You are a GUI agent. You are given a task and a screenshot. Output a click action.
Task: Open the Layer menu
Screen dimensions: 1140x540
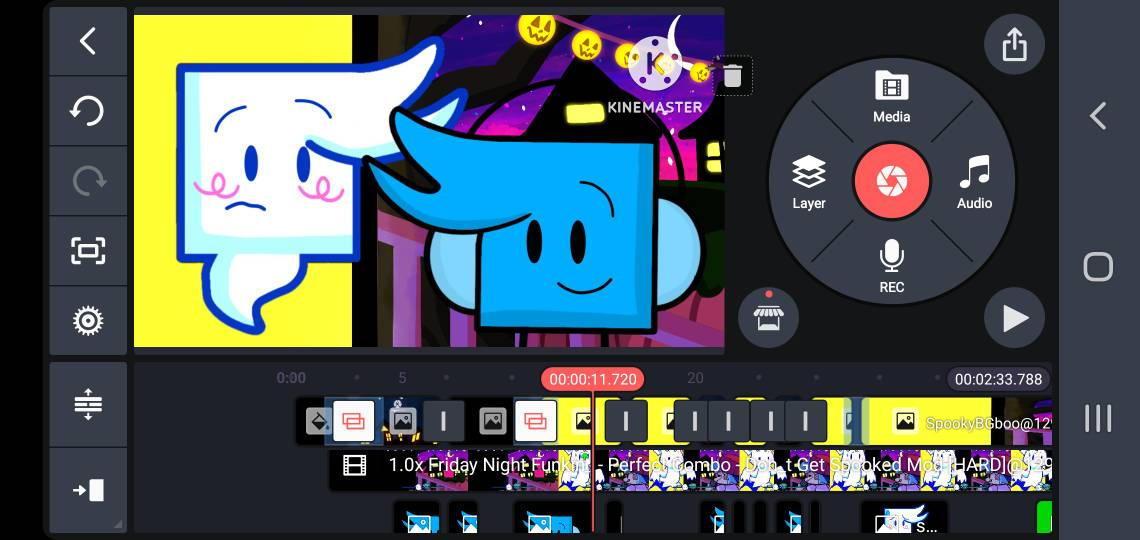click(x=808, y=182)
